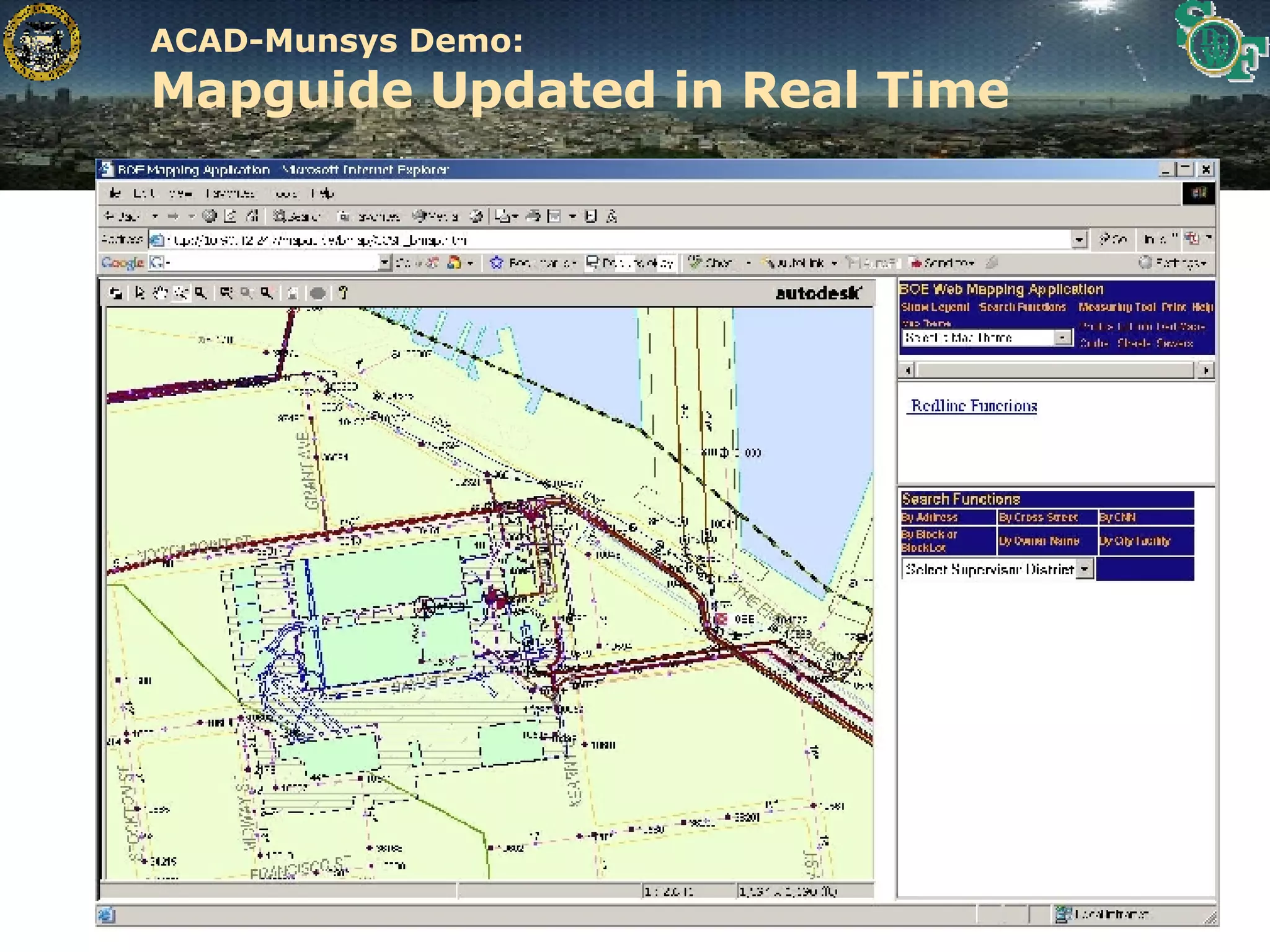Viewport: 1270px width, 952px height.
Task: Select the arrow pointer tool in MapGuide toolbar
Action: [x=140, y=293]
